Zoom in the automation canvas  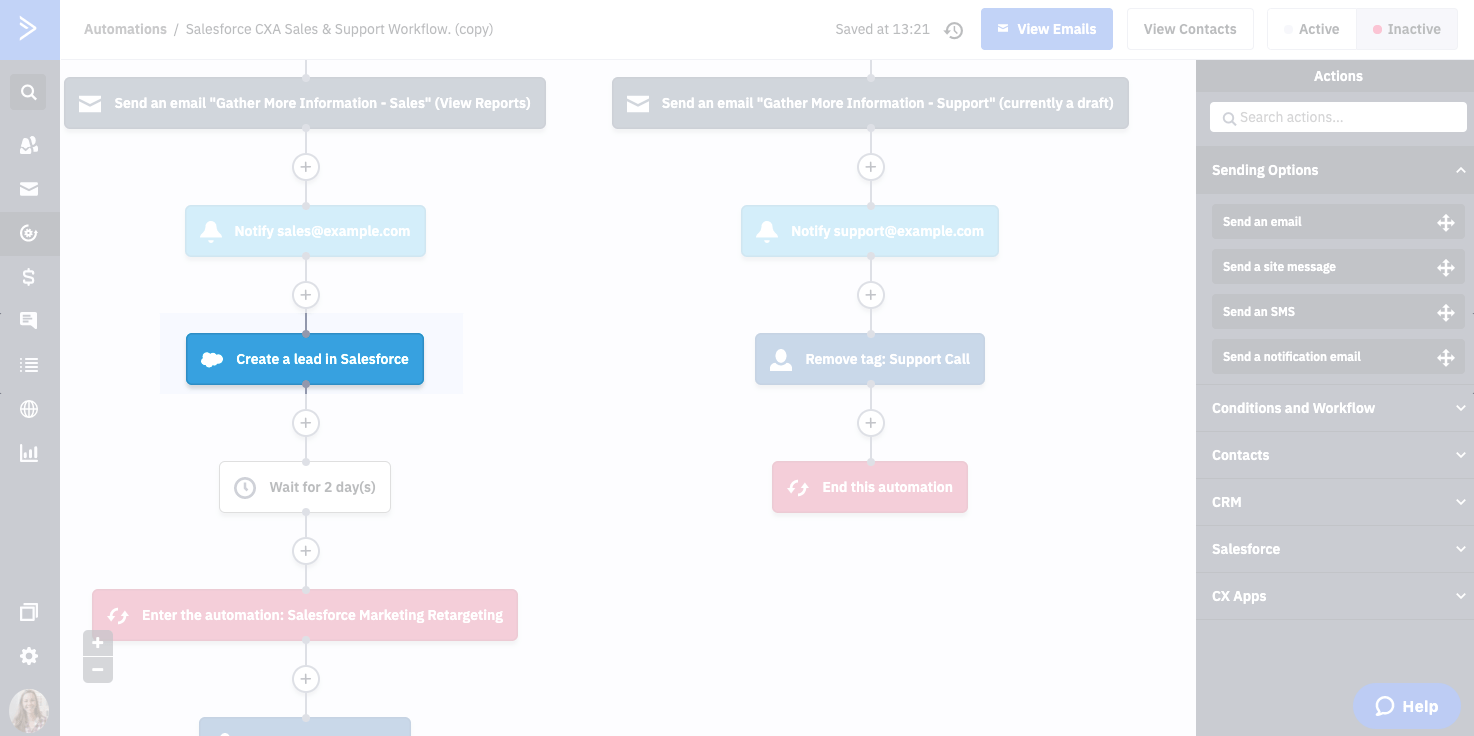[x=98, y=643]
